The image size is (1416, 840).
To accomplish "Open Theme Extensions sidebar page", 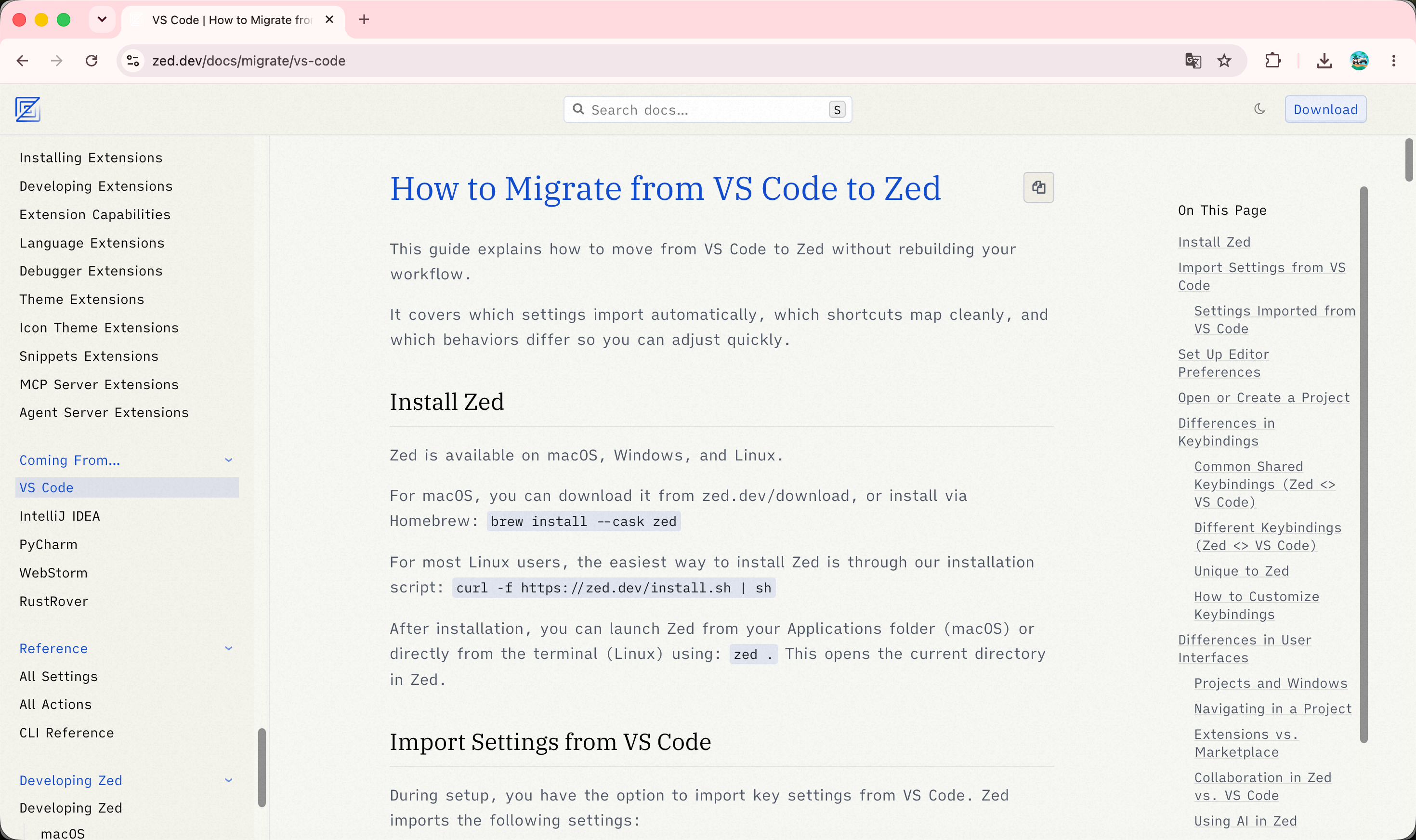I will pos(81,299).
